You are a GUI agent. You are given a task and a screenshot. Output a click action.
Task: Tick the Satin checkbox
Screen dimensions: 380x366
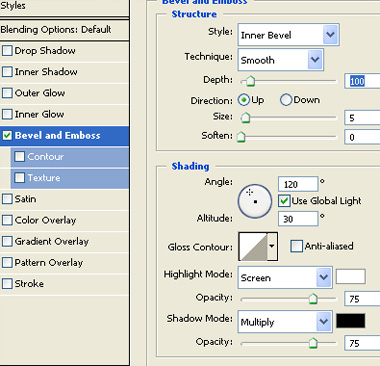(x=7, y=199)
